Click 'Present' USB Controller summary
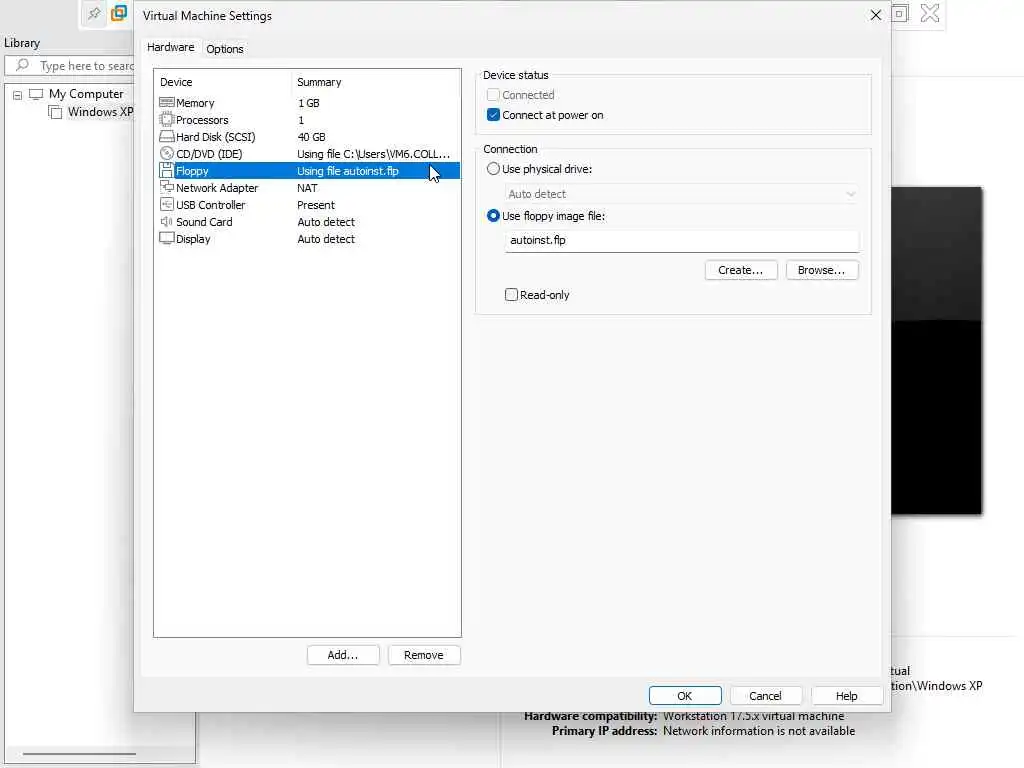Image resolution: width=1024 pixels, height=768 pixels. point(316,205)
